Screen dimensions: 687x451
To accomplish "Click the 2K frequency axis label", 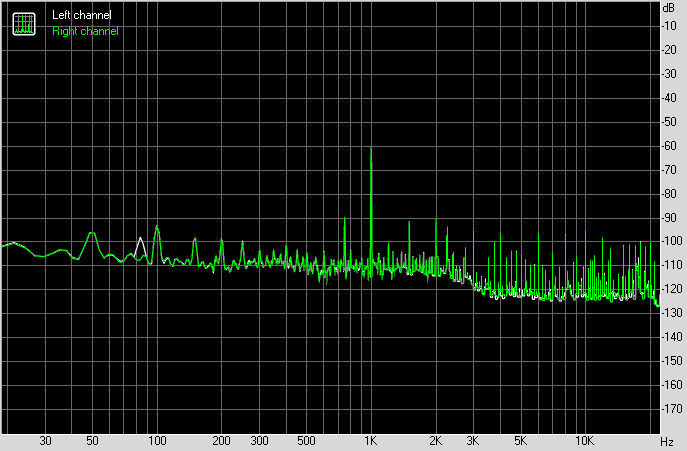I will 436,441.
